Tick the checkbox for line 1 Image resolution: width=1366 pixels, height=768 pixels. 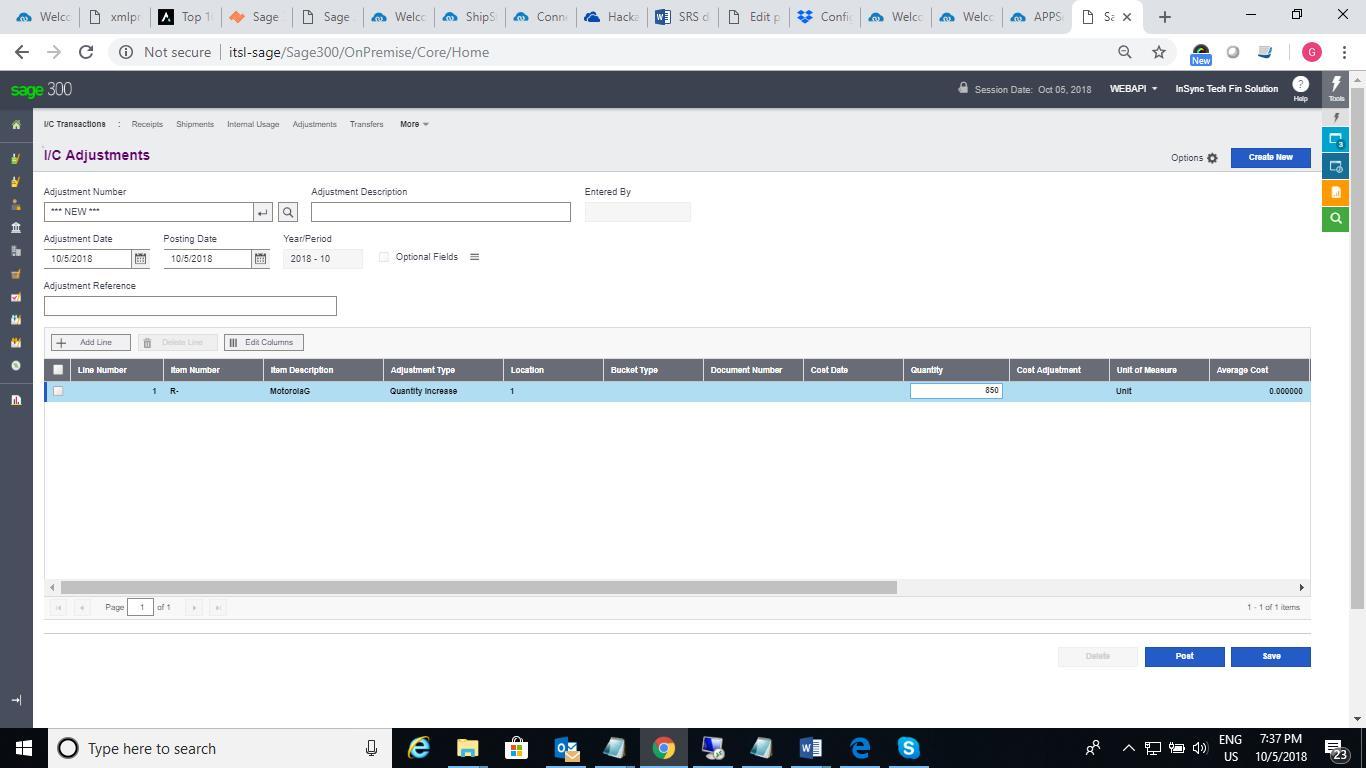58,391
